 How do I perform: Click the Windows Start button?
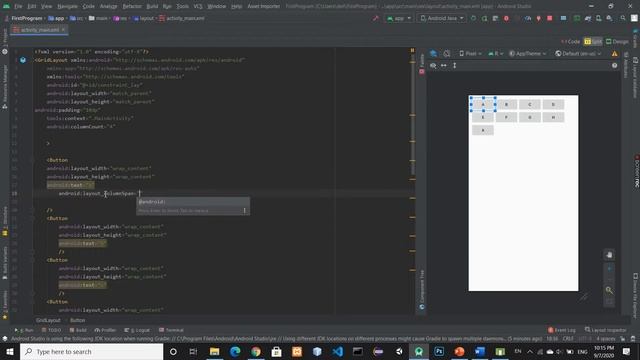pos(9,351)
